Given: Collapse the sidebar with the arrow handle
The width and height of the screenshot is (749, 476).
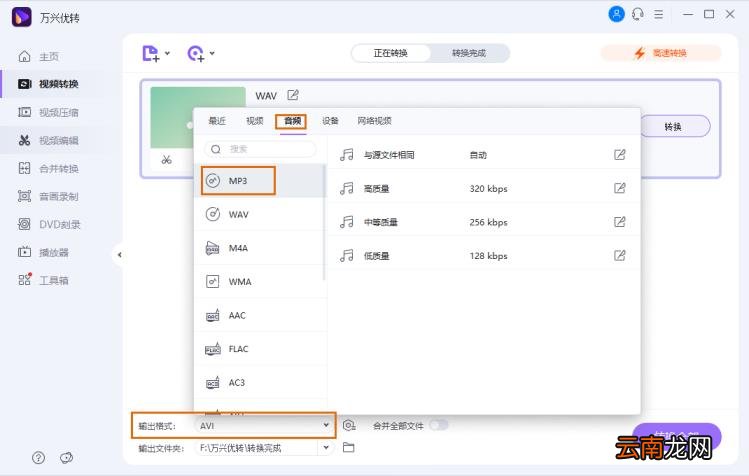Looking at the screenshot, I should click(x=119, y=255).
